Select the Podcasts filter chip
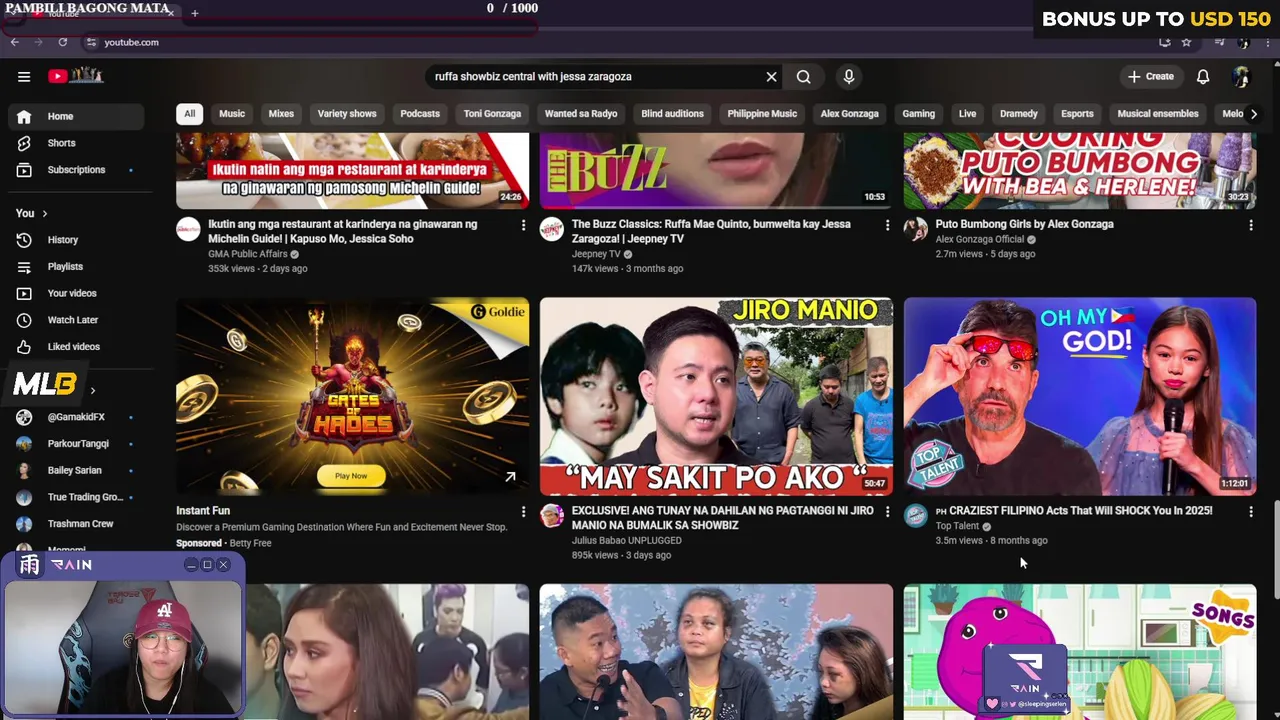Screen dimensions: 1280x720 [x=420, y=114]
